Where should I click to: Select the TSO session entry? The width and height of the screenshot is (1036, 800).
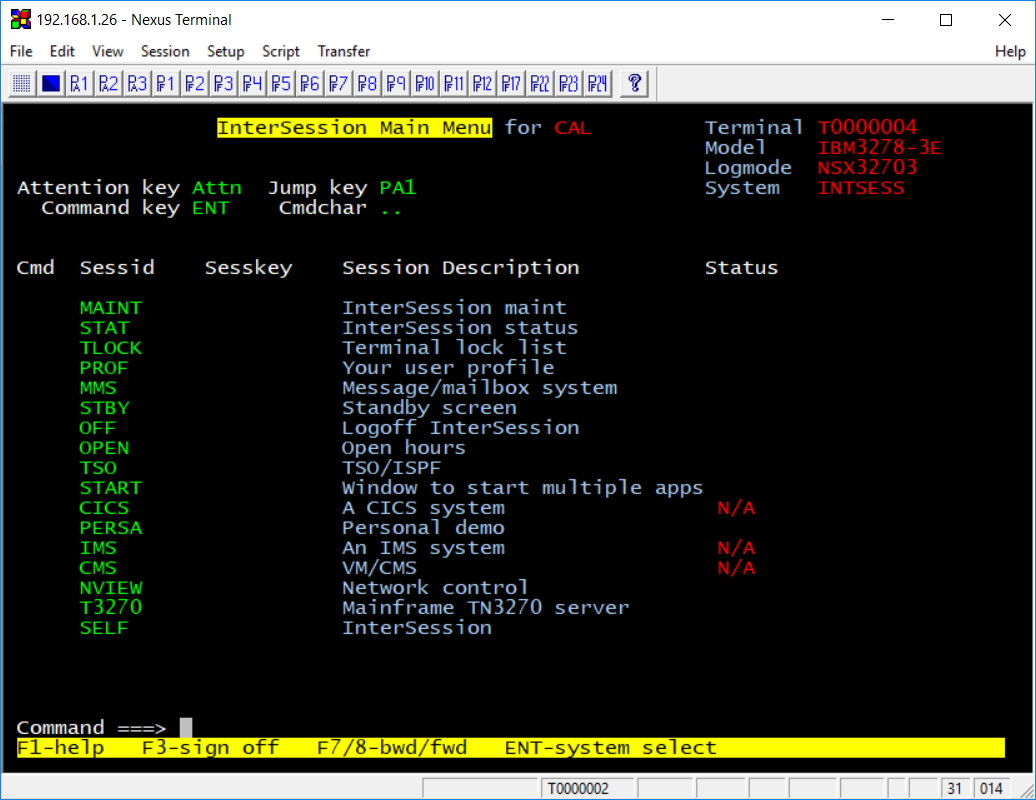(98, 468)
